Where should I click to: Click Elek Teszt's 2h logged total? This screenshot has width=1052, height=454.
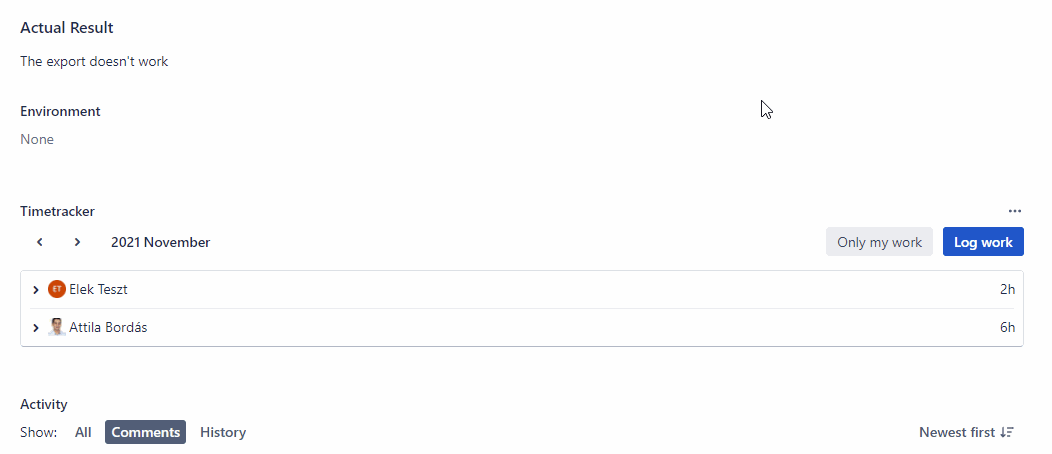coord(1007,290)
